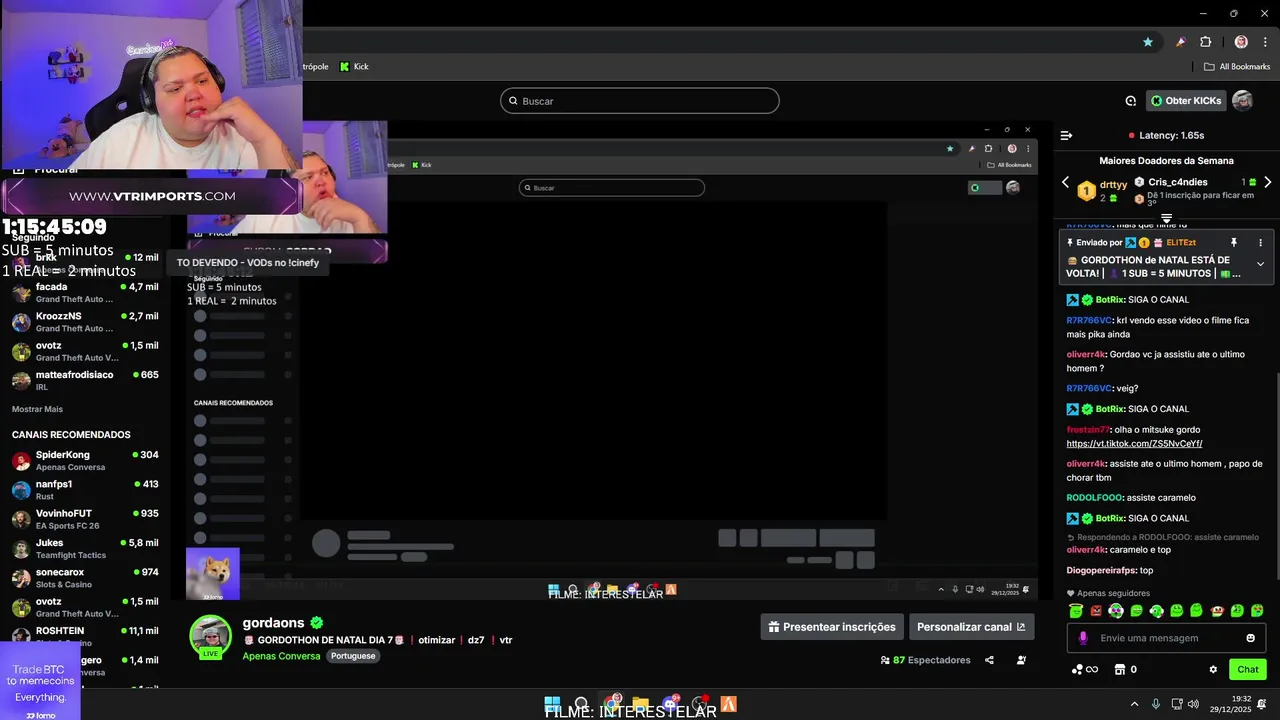The image size is (1280, 720).
Task: Share the stream using the share icon
Action: (989, 660)
